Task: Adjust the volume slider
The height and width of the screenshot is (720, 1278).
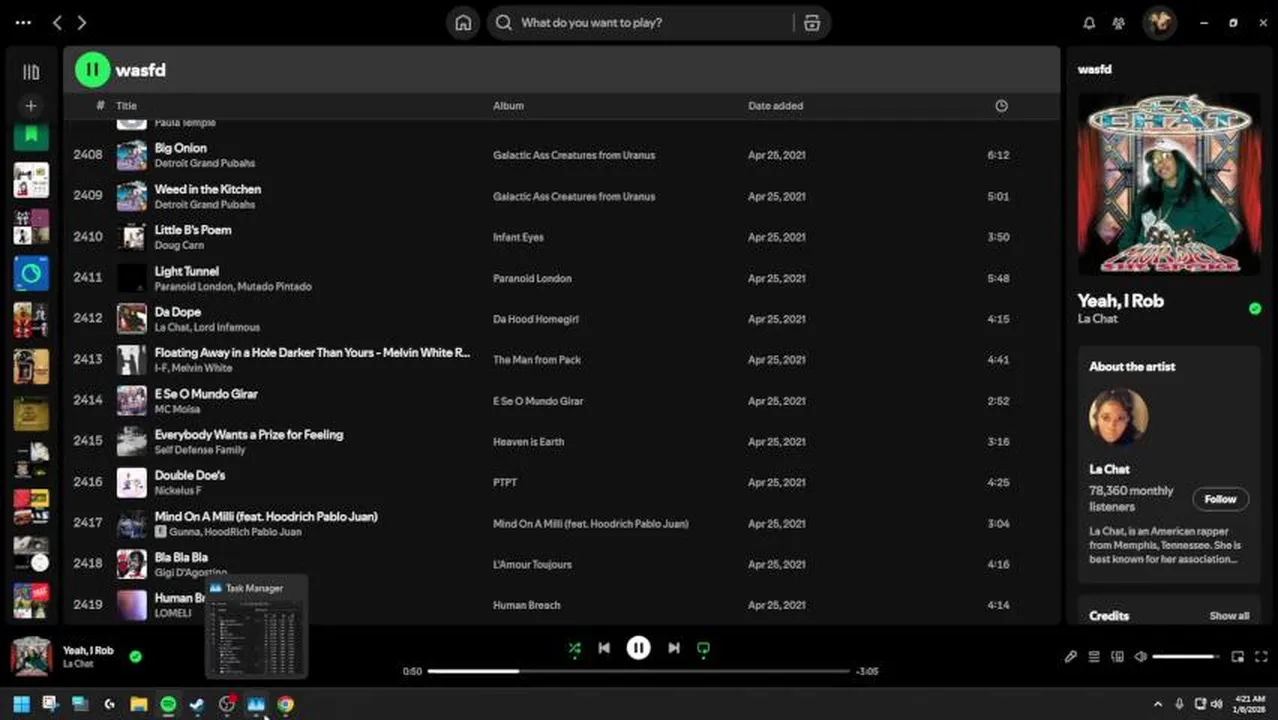Action: tap(1186, 657)
